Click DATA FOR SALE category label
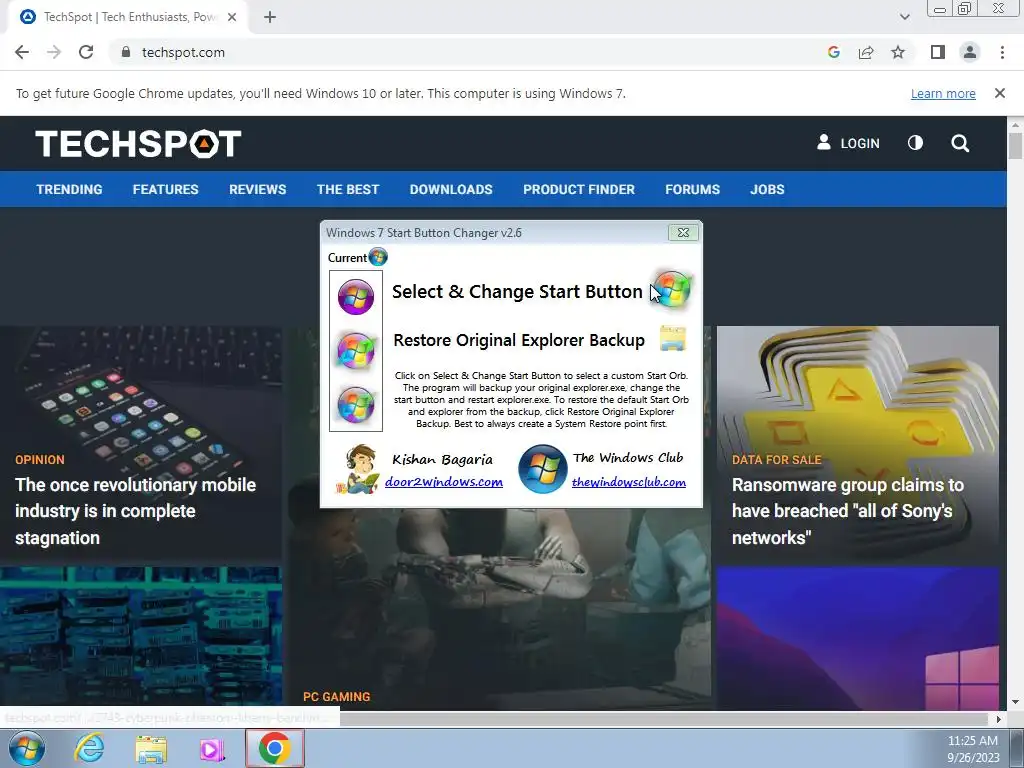This screenshot has height=768, width=1024. pos(776,460)
